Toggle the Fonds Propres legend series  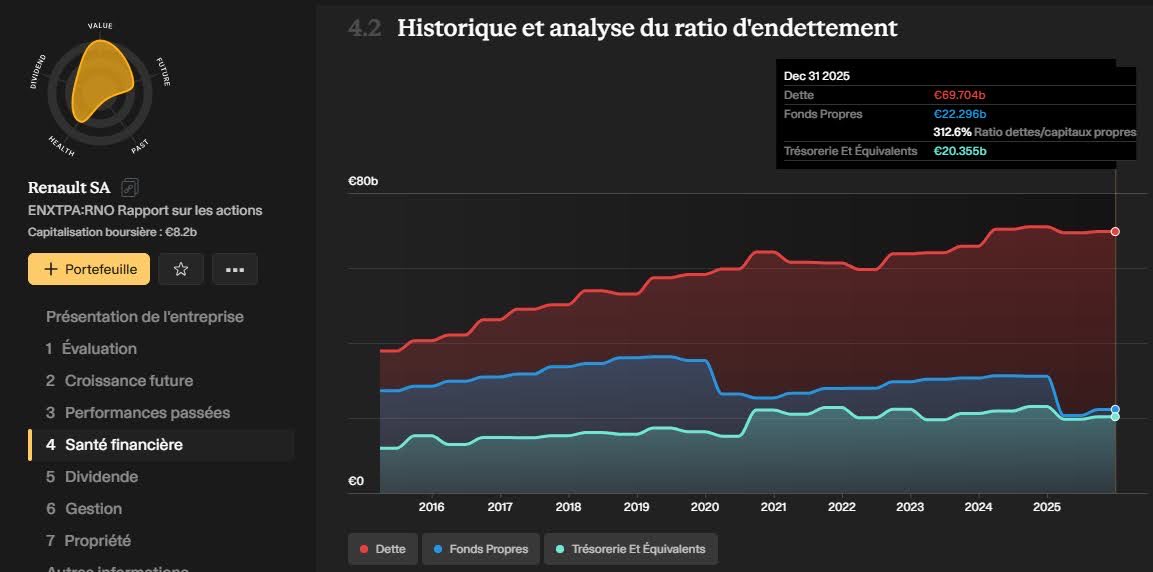pyautogui.click(x=481, y=549)
